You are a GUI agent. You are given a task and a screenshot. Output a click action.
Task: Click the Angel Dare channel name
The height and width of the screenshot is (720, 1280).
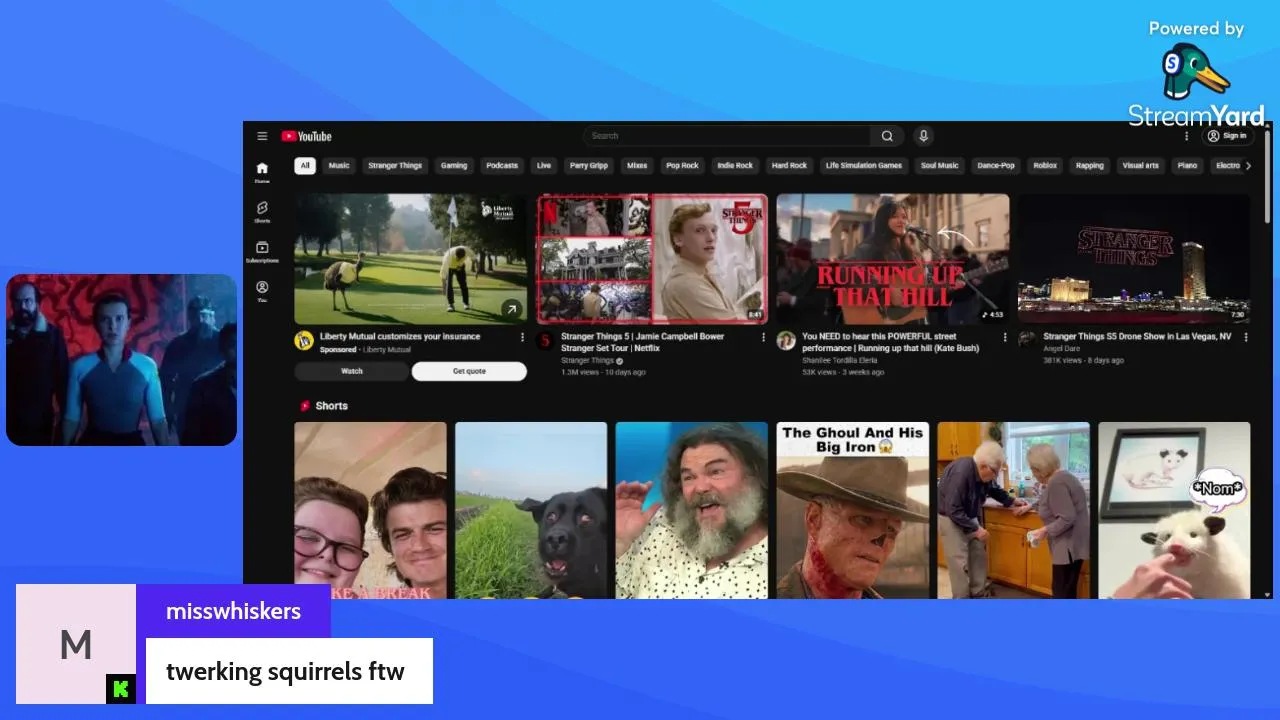(1061, 349)
